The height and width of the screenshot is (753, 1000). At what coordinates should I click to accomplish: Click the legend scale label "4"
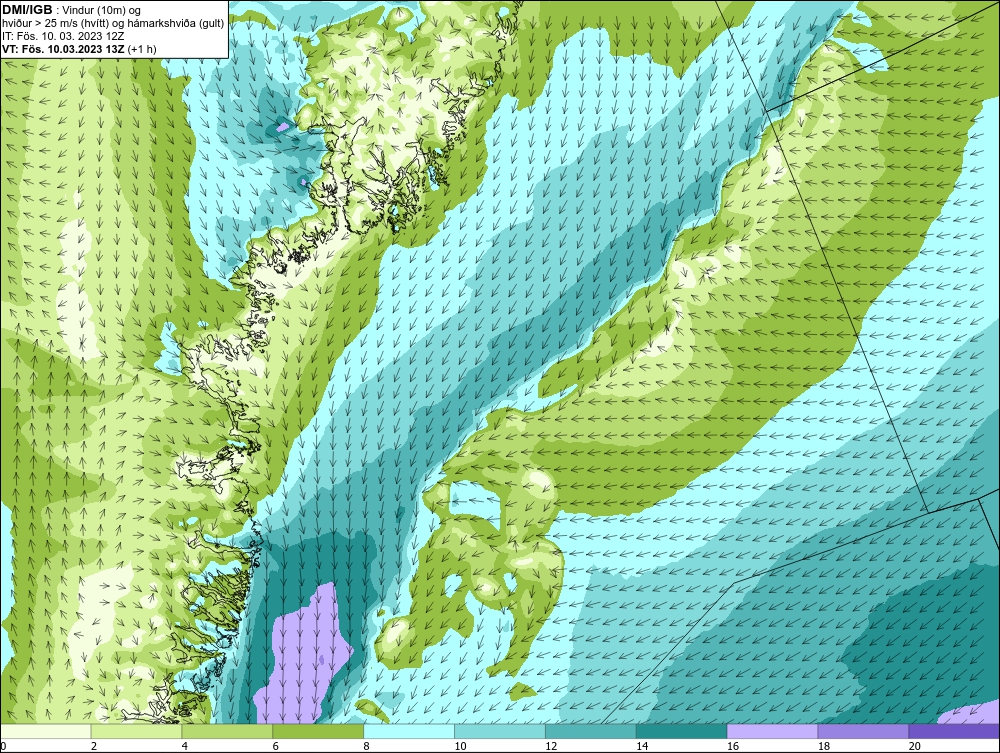coord(184,746)
